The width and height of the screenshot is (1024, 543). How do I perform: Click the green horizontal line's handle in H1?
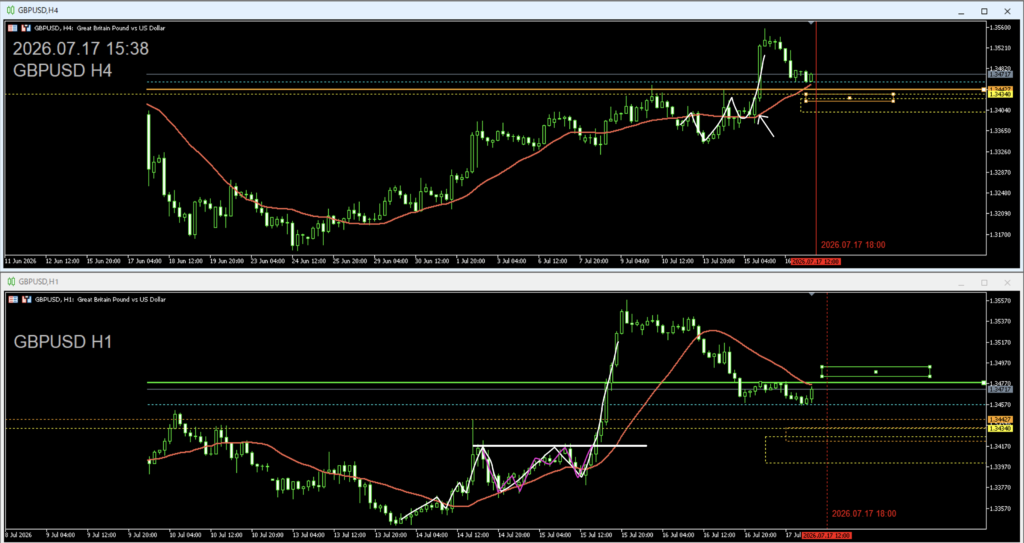pos(984,382)
